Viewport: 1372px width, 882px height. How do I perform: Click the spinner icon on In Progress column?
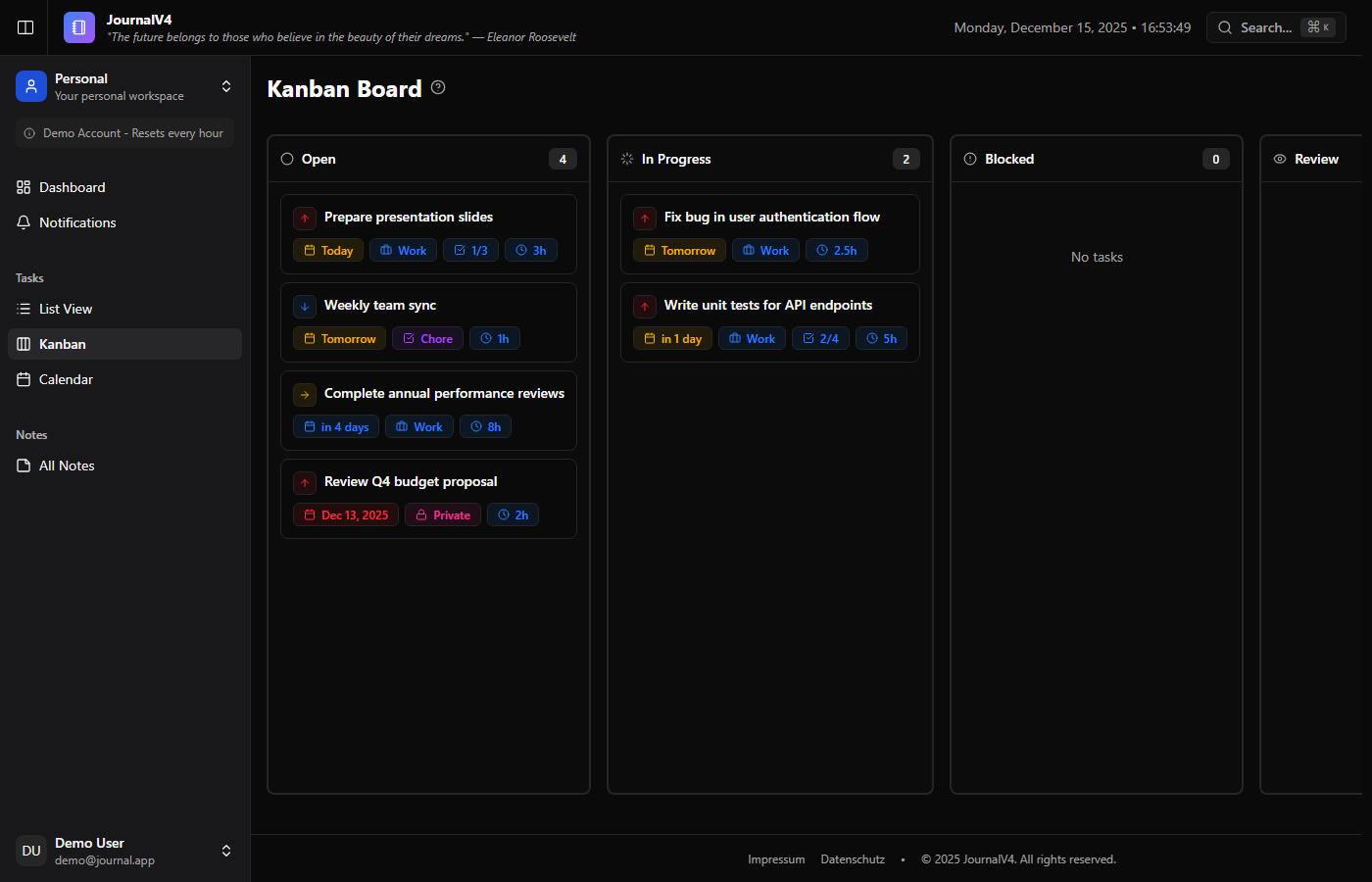coord(627,158)
